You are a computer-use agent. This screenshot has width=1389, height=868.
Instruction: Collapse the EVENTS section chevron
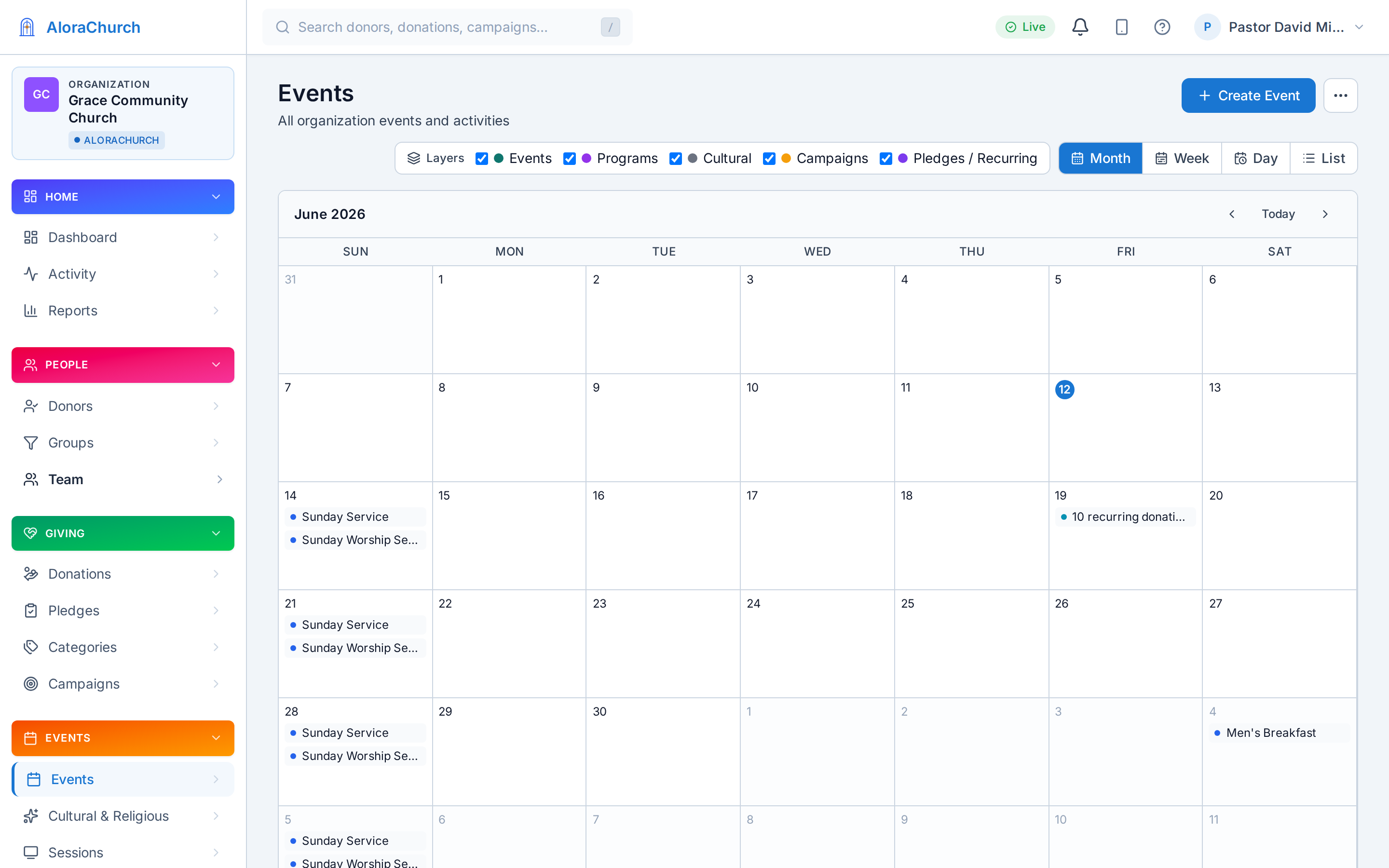[216, 738]
